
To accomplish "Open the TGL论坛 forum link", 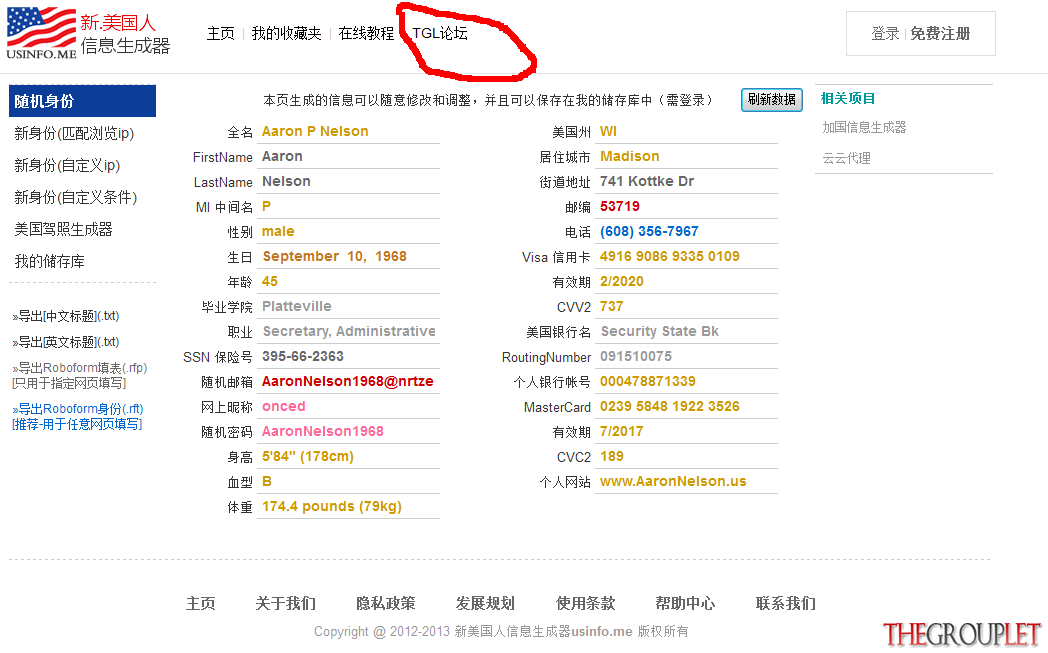I will click(x=440, y=33).
